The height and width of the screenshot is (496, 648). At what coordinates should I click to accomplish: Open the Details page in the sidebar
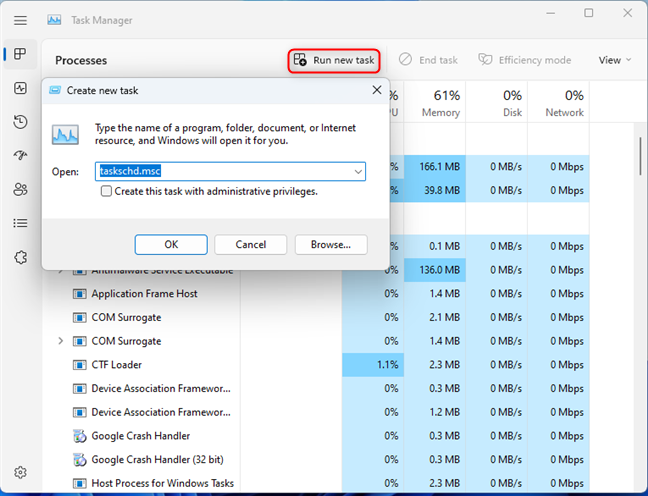pyautogui.click(x=20, y=223)
